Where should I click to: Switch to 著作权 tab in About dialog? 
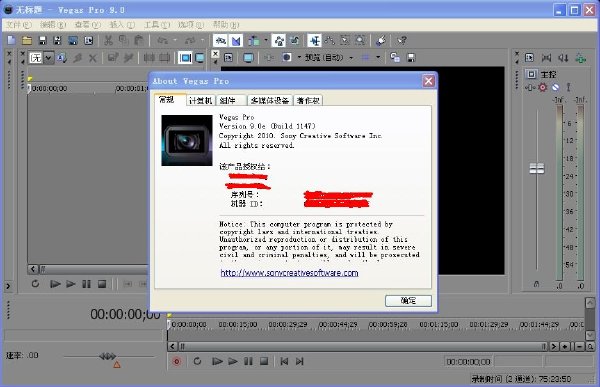pyautogui.click(x=308, y=100)
